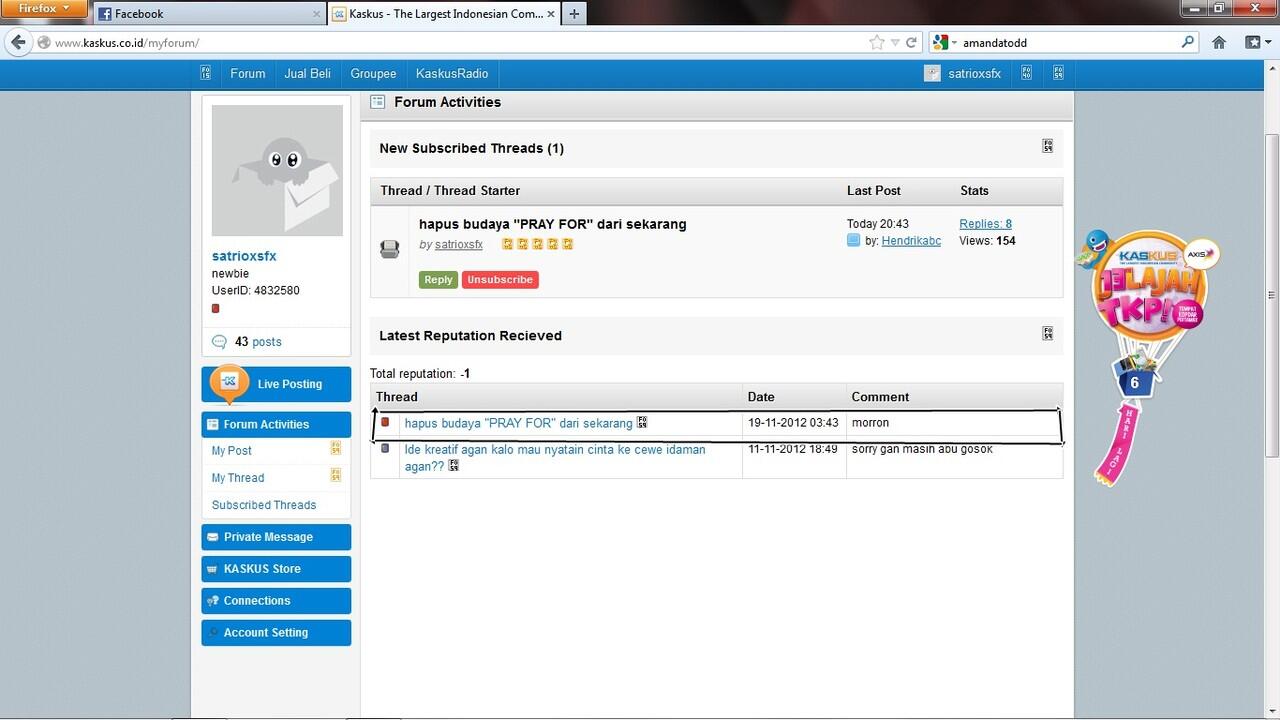Click the grey reputation square in 'Ide kreatif' row
Screen dimensions: 1280x720
[385, 448]
